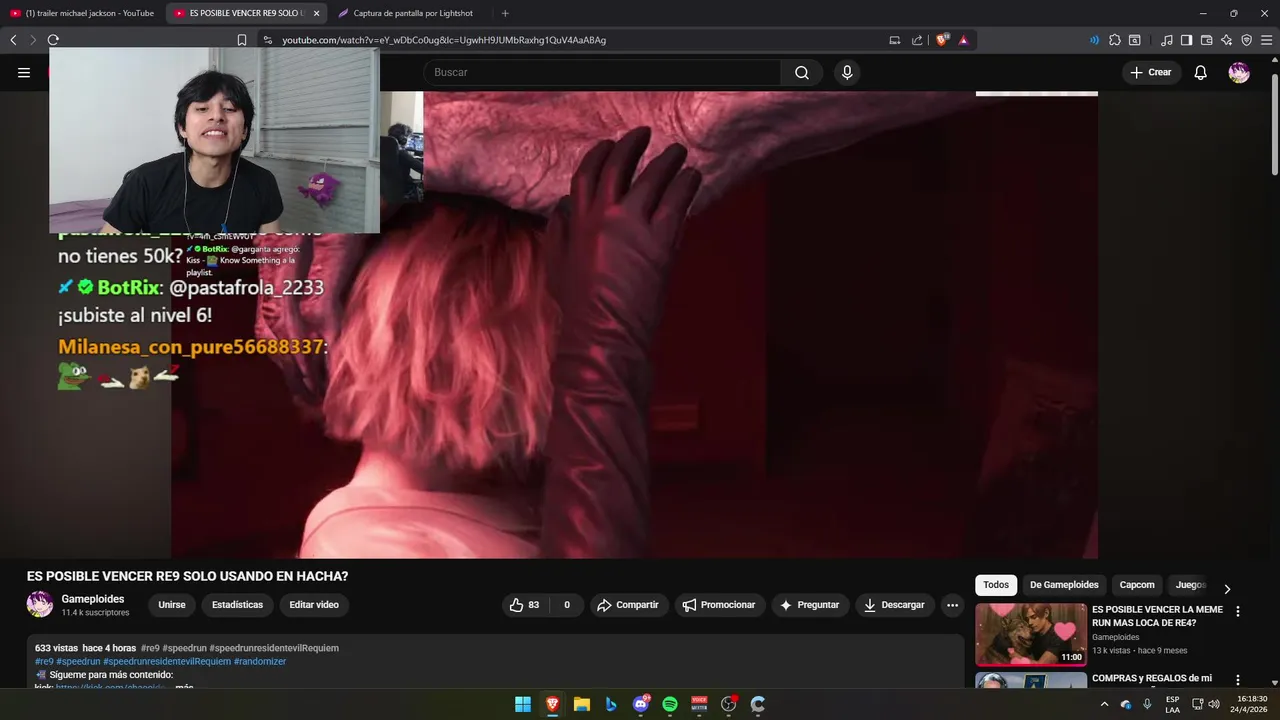The image size is (1280, 720).
Task: Like the video with thumbs up
Action: pyautogui.click(x=525, y=605)
